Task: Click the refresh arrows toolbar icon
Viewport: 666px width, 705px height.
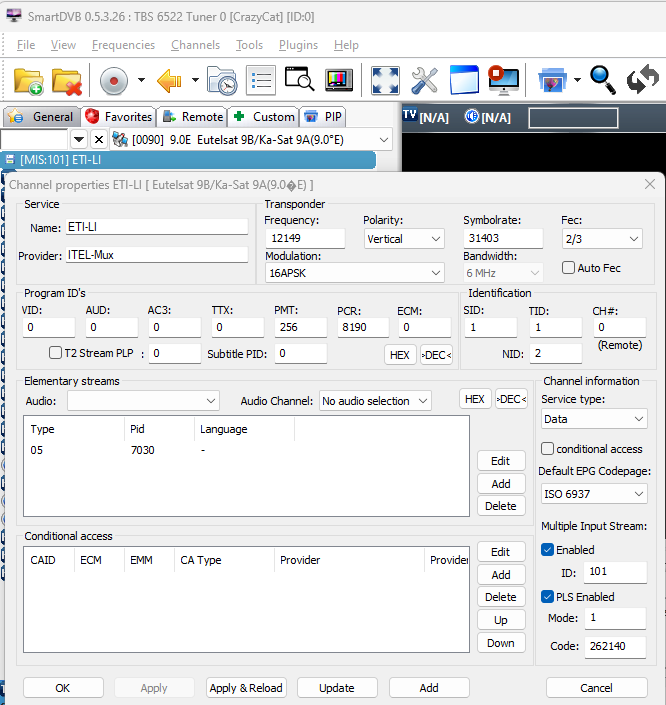Action: [643, 80]
